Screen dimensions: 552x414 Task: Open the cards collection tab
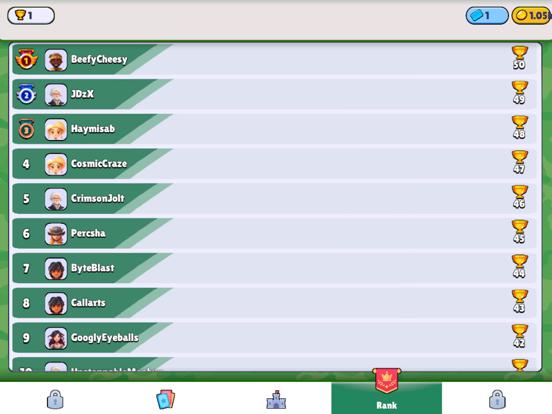point(165,399)
